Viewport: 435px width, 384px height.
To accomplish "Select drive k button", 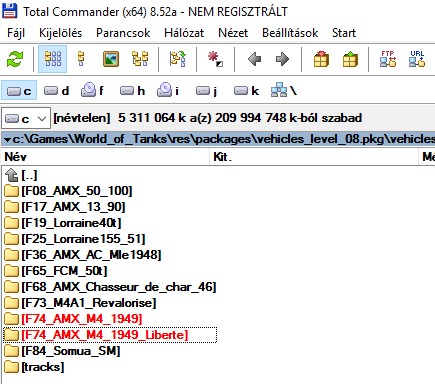I will 246,91.
